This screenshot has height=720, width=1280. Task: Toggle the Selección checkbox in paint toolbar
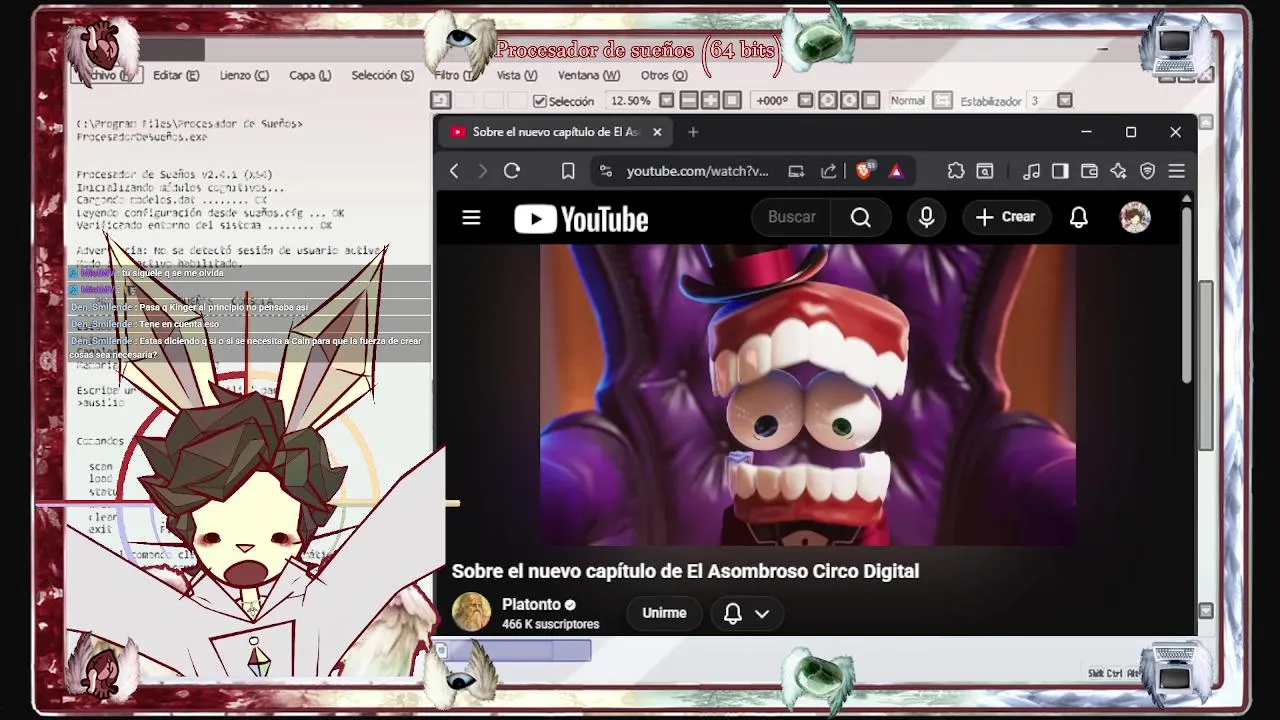(x=540, y=101)
